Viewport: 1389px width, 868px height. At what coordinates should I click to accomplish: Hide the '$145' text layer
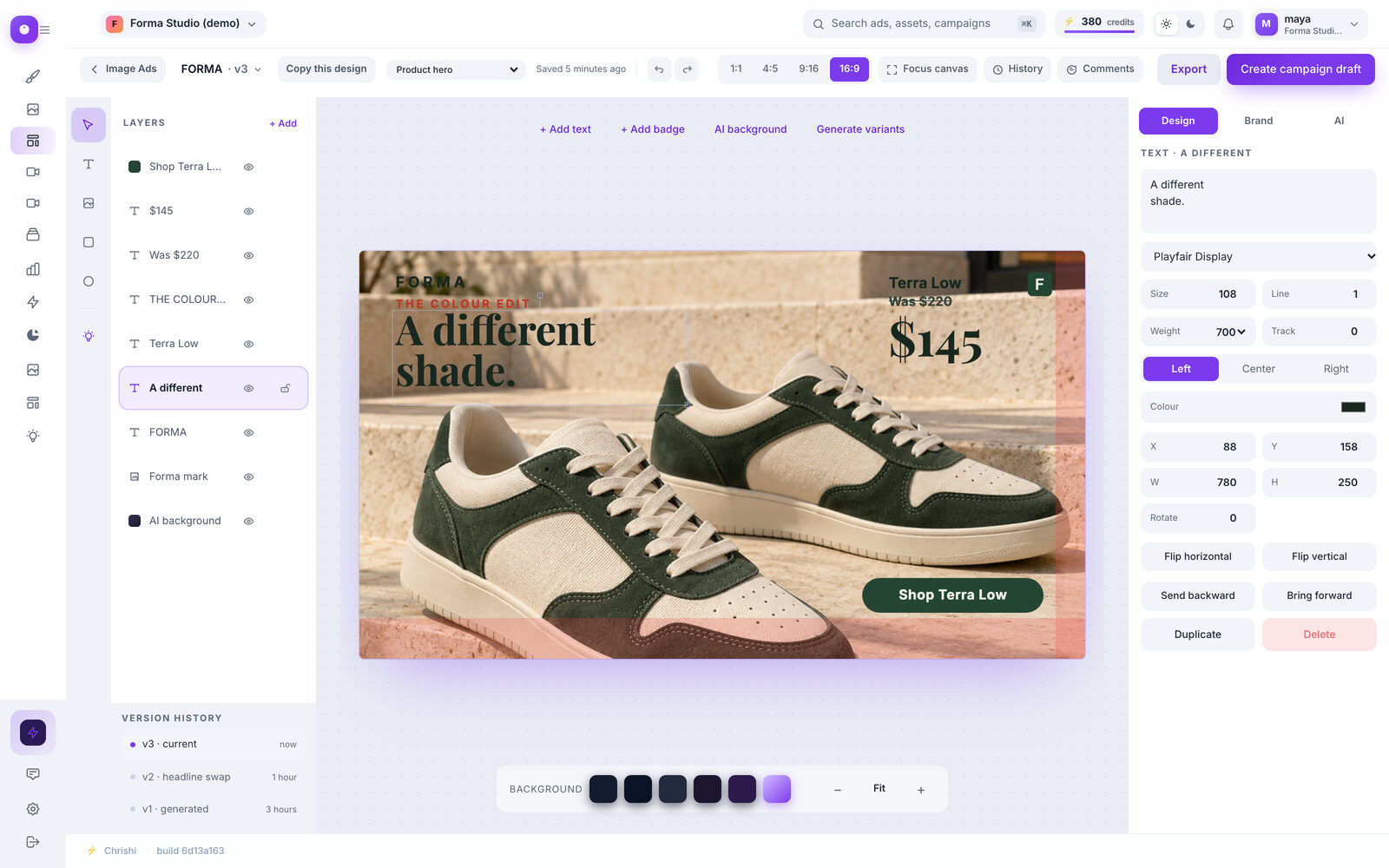(248, 211)
